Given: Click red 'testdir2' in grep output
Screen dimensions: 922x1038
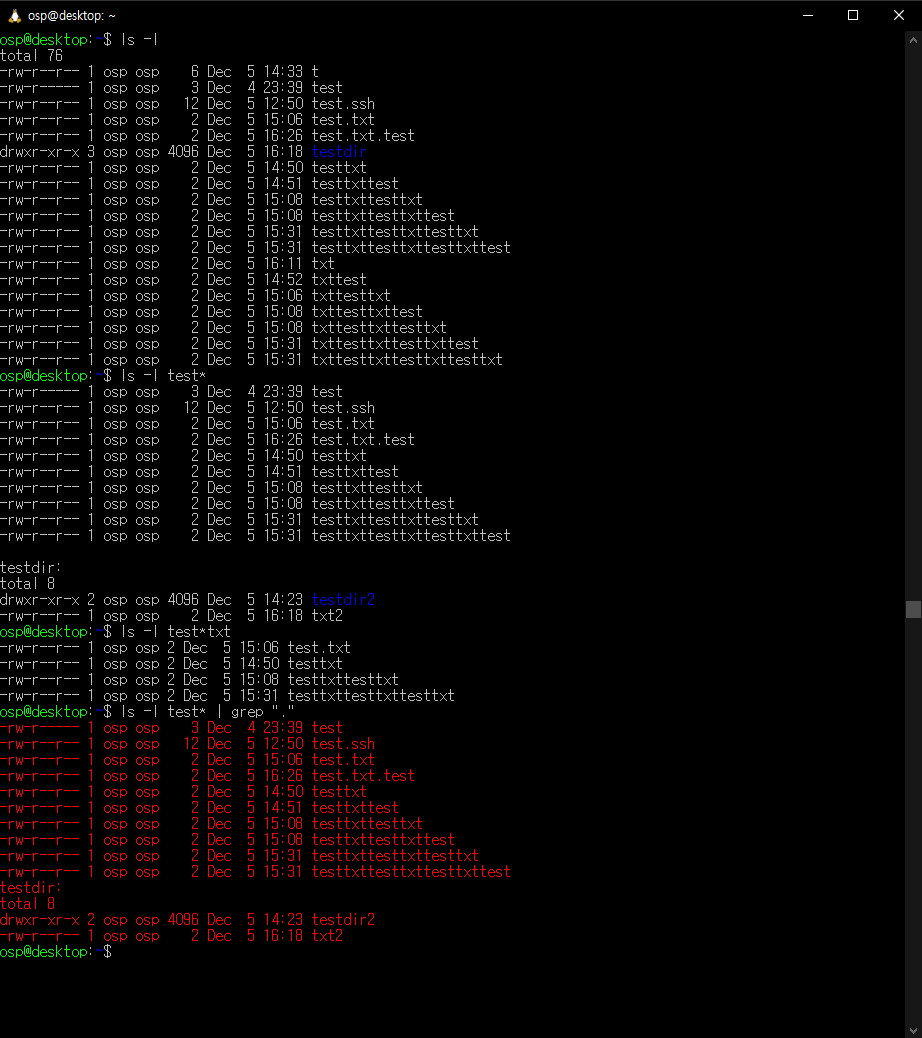Looking at the screenshot, I should click(x=343, y=920).
